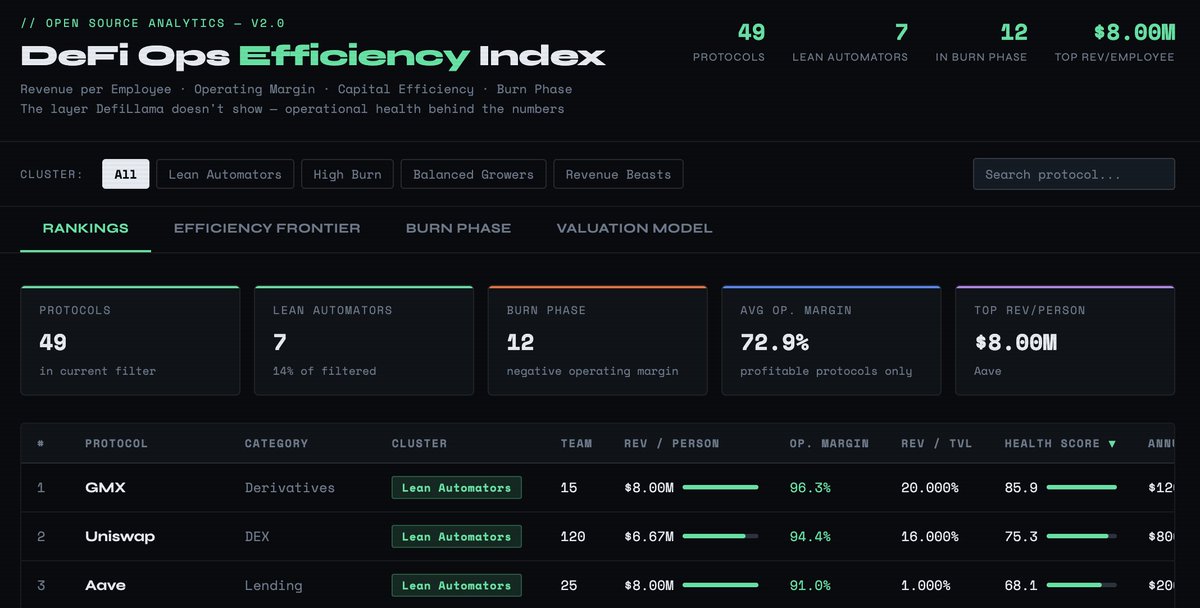This screenshot has width=1200, height=608.
Task: Open the Rankings tab
Action: 85,228
